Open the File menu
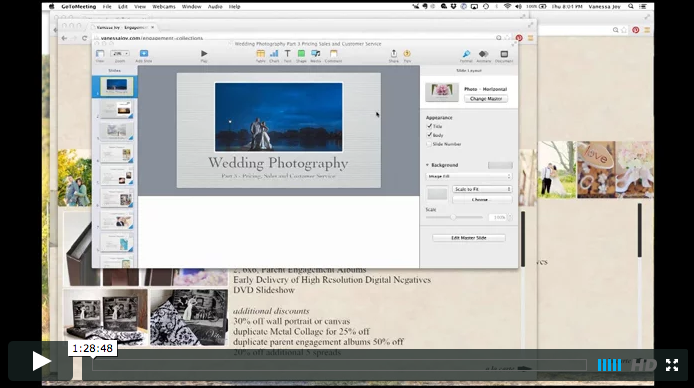The image size is (694, 388). [107, 7]
